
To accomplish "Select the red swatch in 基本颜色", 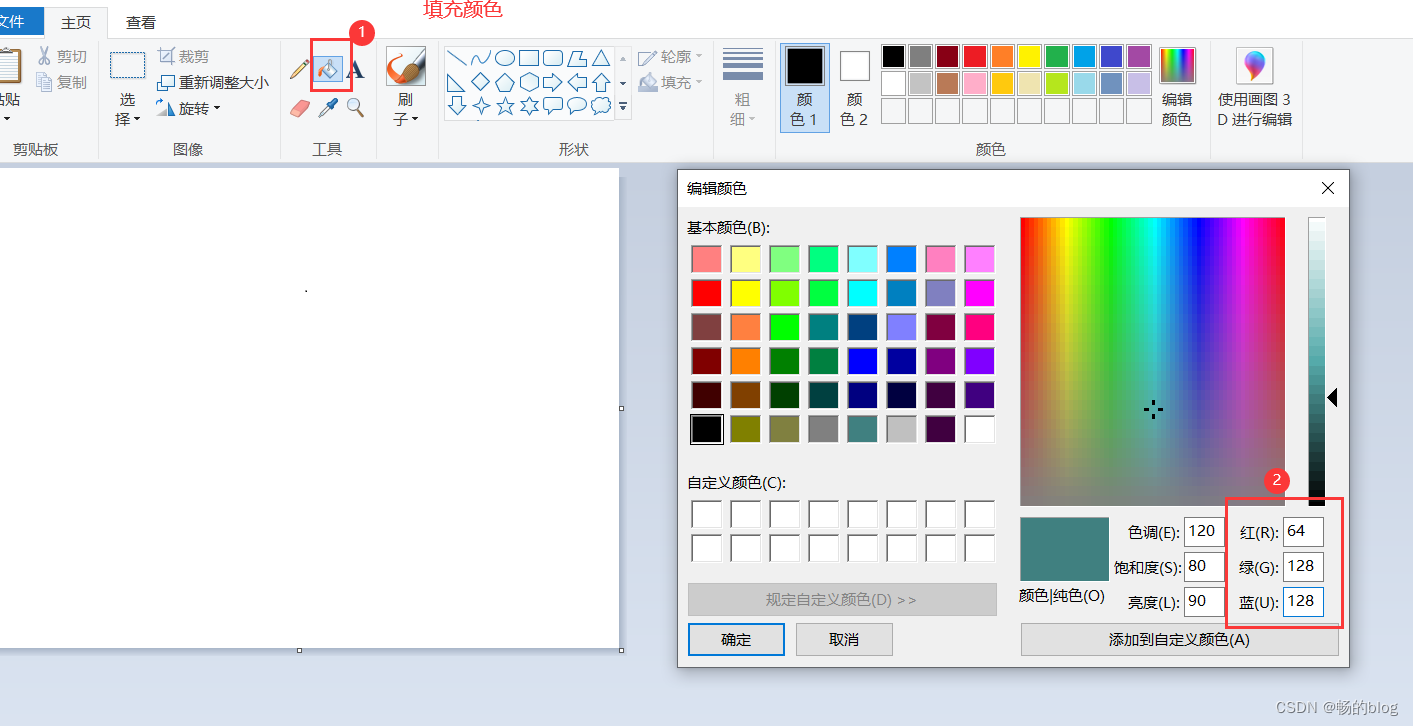I will (x=707, y=292).
